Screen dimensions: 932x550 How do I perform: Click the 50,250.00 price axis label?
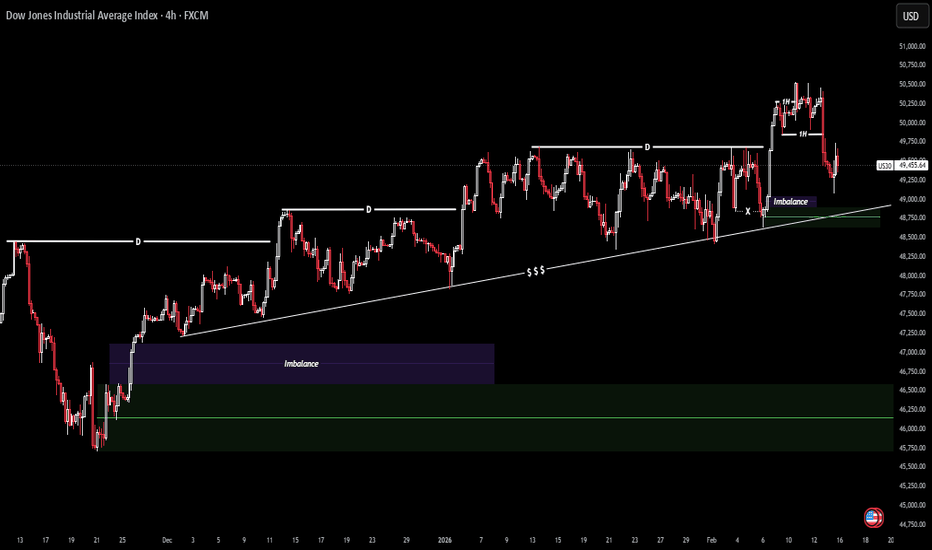(912, 103)
